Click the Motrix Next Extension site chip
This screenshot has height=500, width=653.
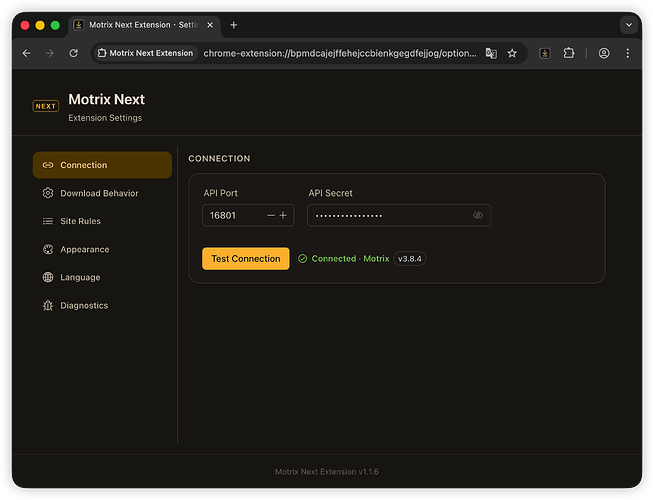145,53
